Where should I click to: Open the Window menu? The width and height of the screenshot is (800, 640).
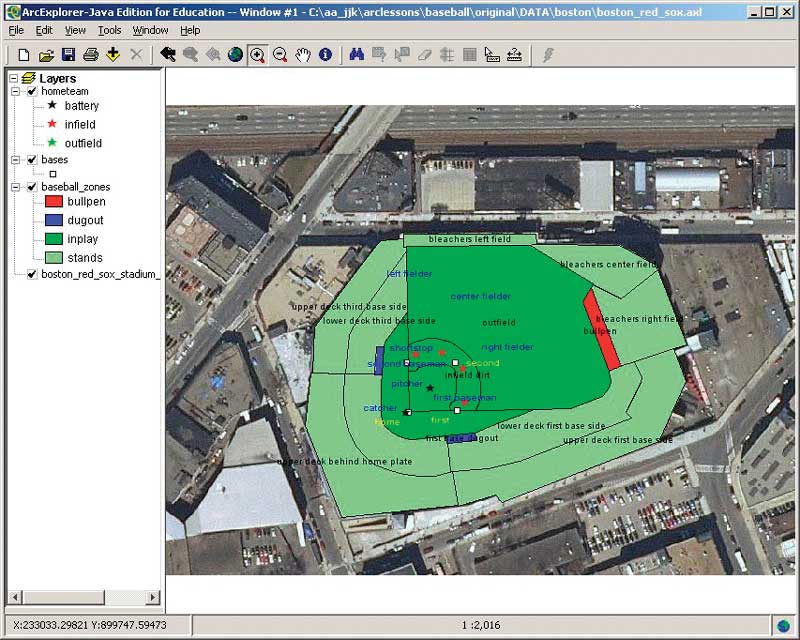(x=151, y=31)
